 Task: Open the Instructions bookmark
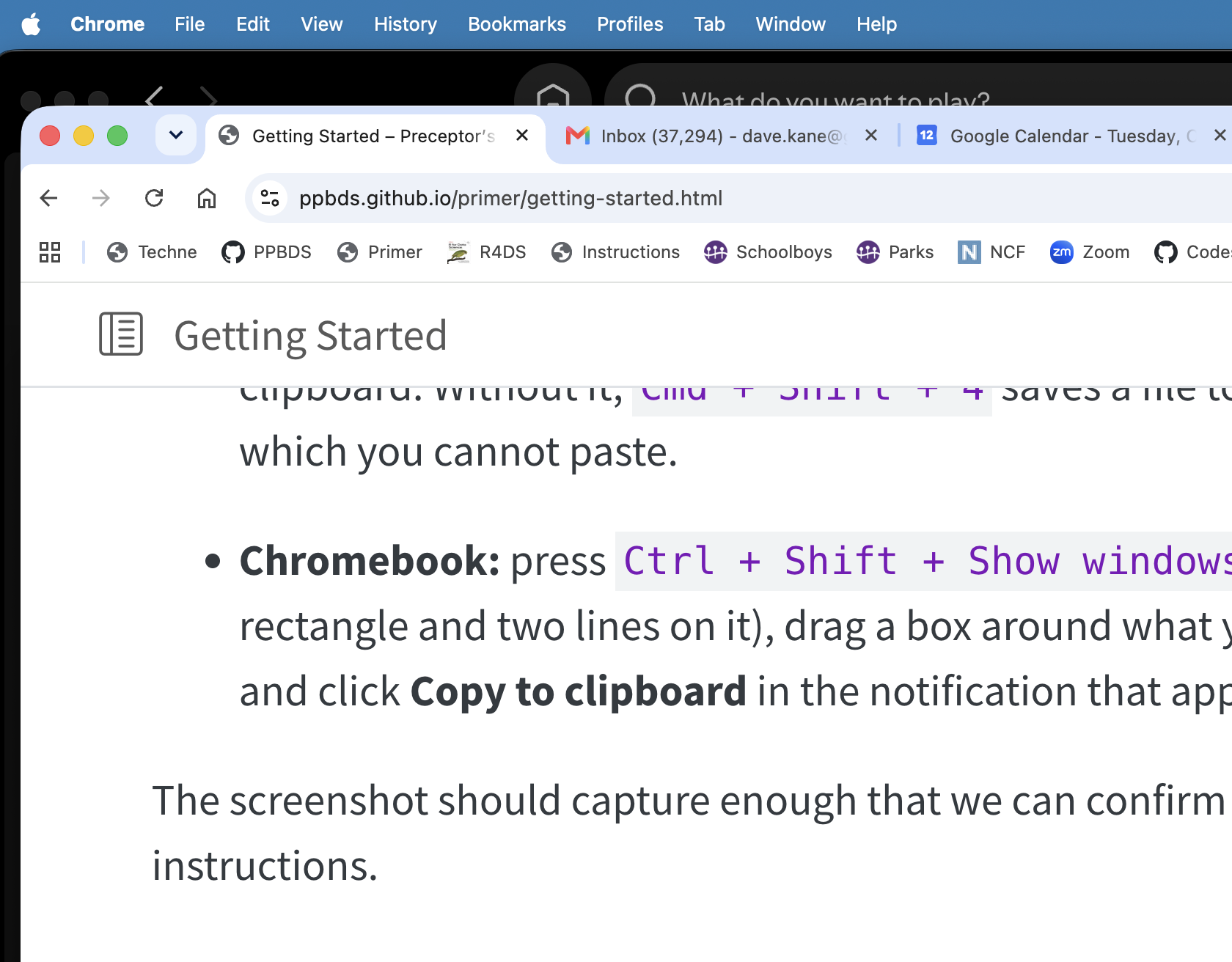coord(616,252)
